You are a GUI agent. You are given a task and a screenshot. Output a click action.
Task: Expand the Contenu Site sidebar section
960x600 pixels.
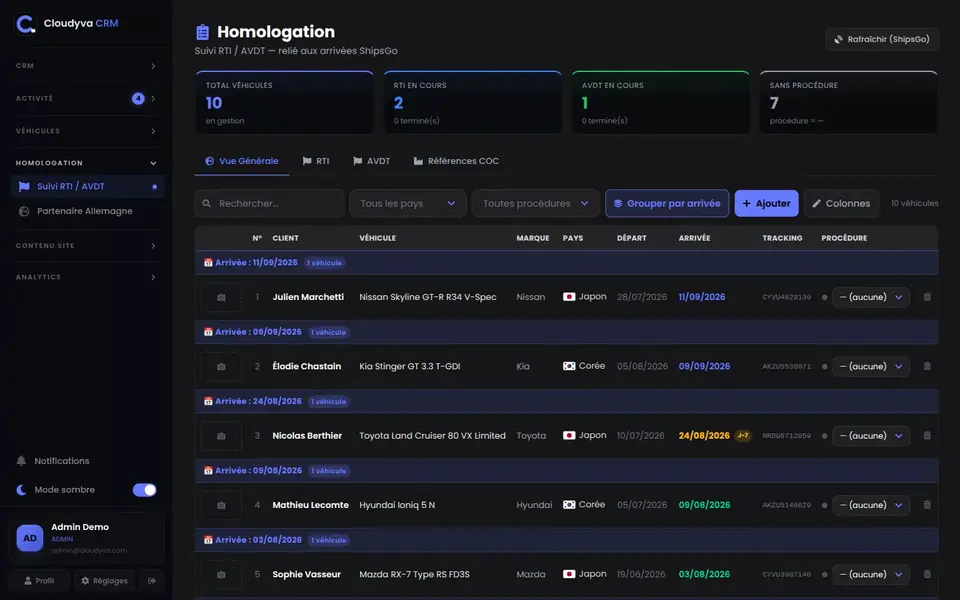pos(86,246)
